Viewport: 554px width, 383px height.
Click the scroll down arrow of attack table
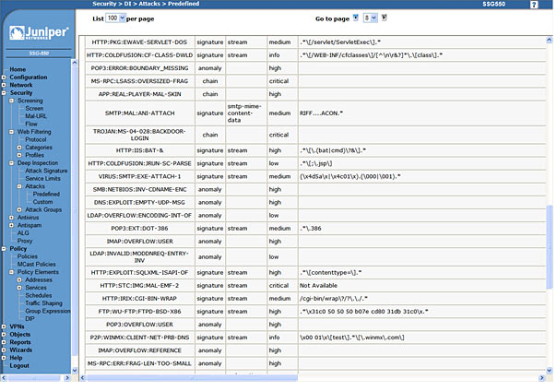[549, 371]
